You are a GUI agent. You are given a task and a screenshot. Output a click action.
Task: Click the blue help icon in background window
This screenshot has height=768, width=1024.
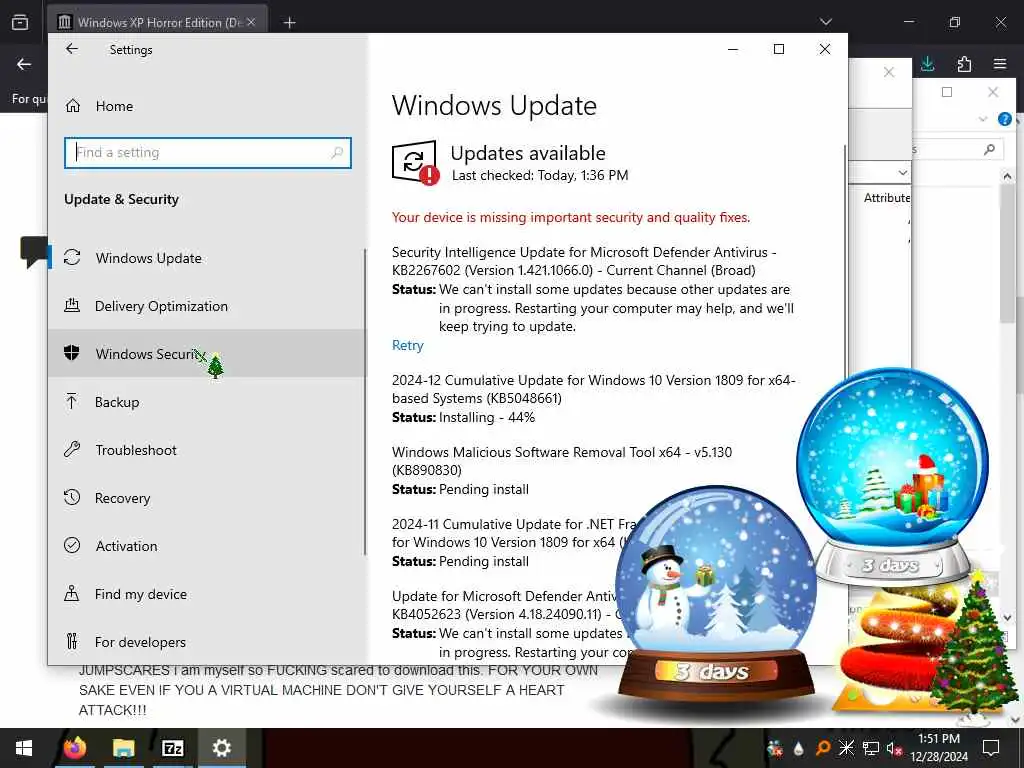point(1004,119)
